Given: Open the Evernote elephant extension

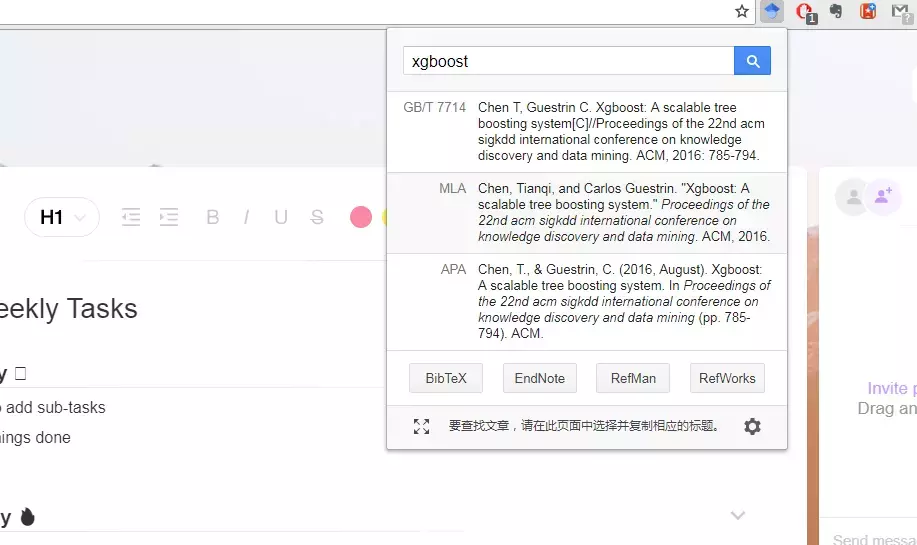Looking at the screenshot, I should (x=836, y=11).
